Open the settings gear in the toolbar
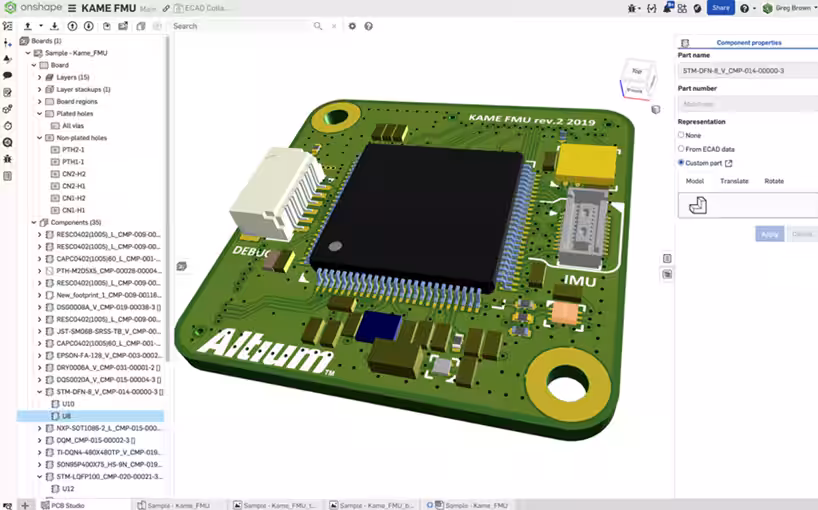Image resolution: width=818 pixels, height=510 pixels. (352, 26)
